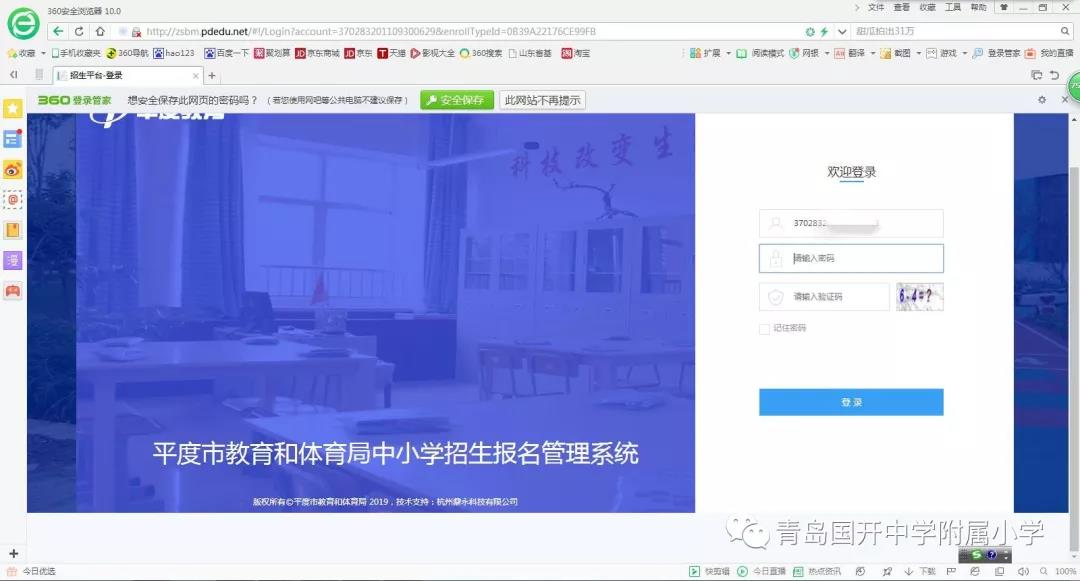
Task: Focus the 请输入密码 password field
Action: [x=850, y=258]
